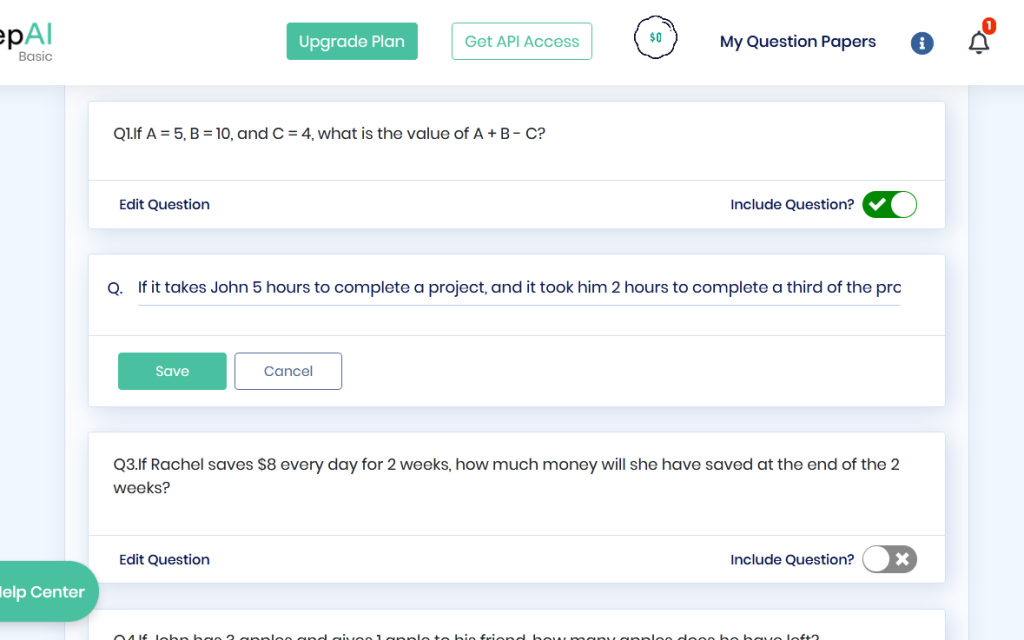Image resolution: width=1024 pixels, height=640 pixels.
Task: Click the blue info icon in the header
Action: [921, 42]
